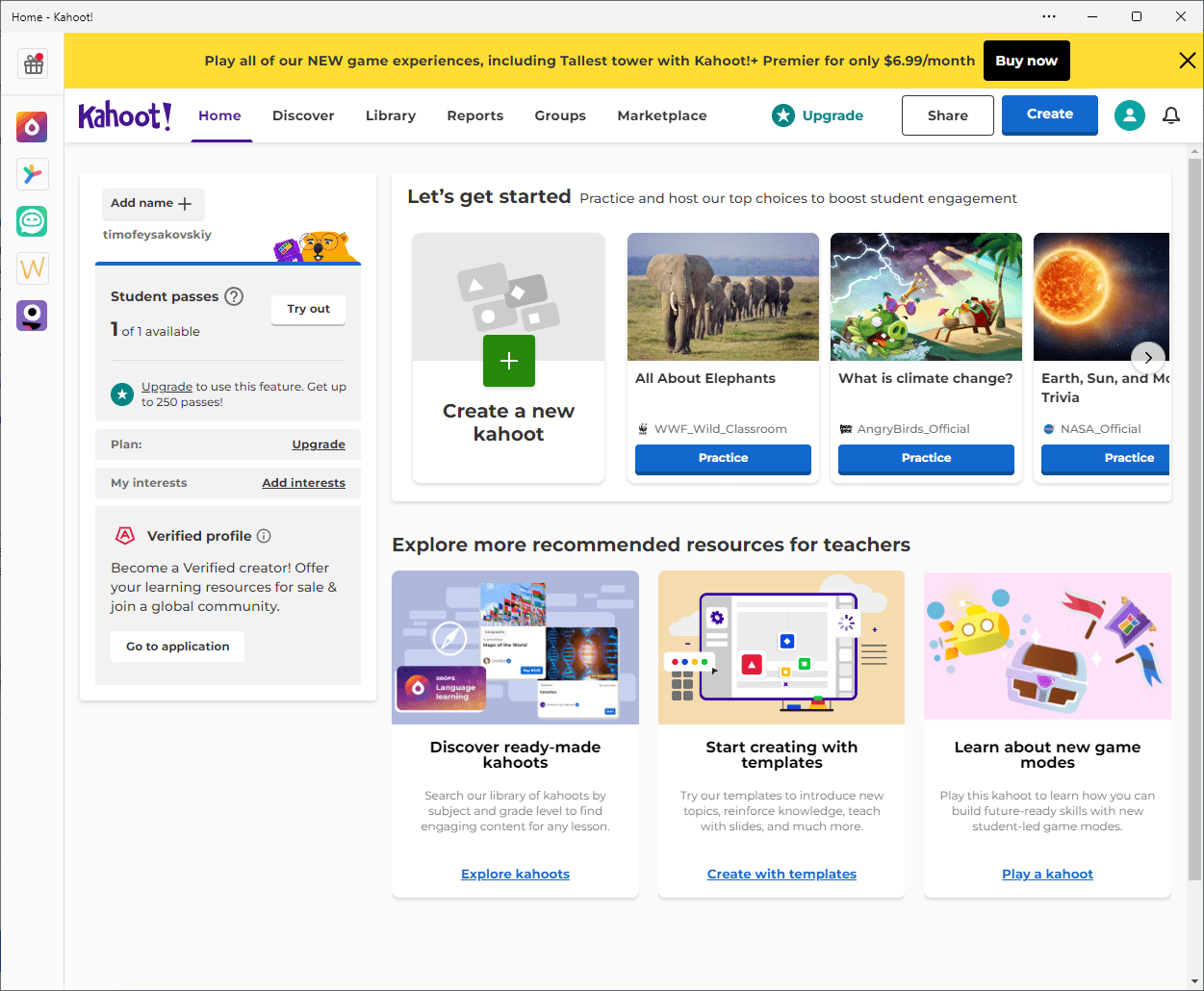The height and width of the screenshot is (991, 1204).
Task: Click the What is climate change? title
Action: tap(926, 379)
